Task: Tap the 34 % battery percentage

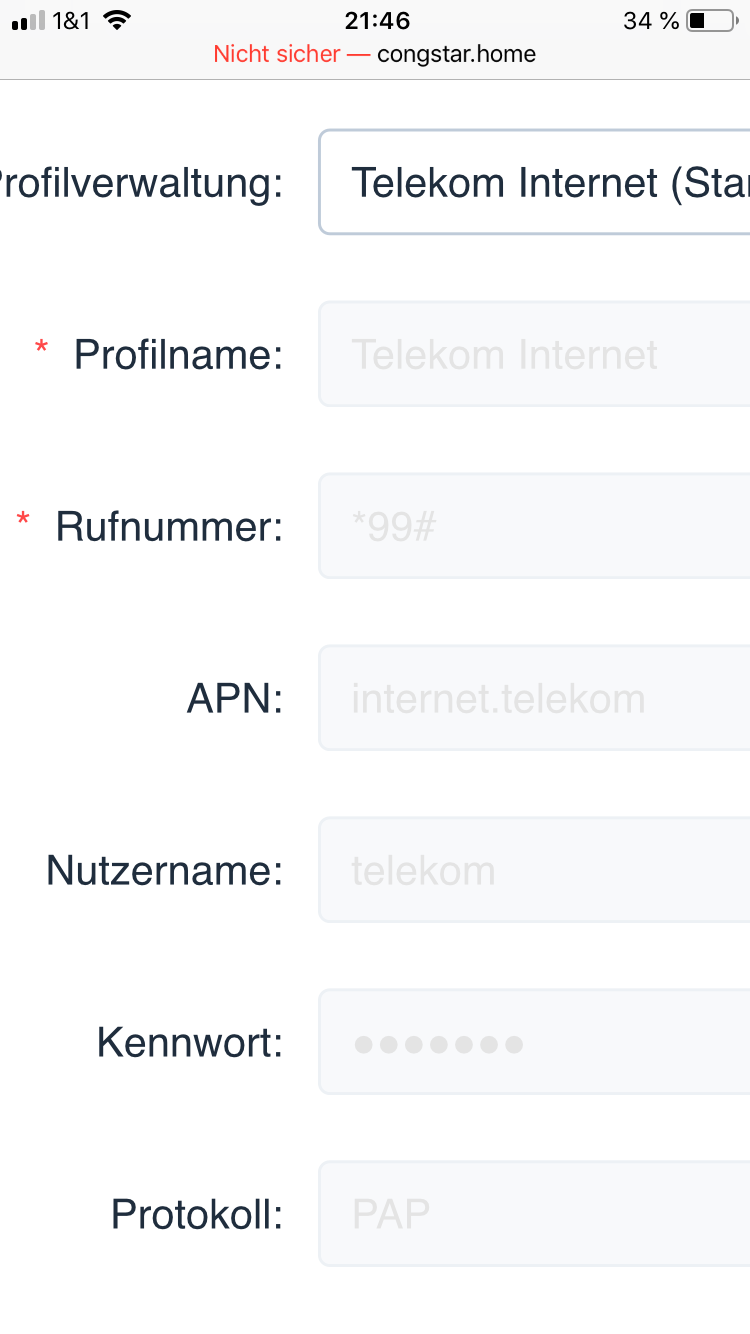Action: 651,21
